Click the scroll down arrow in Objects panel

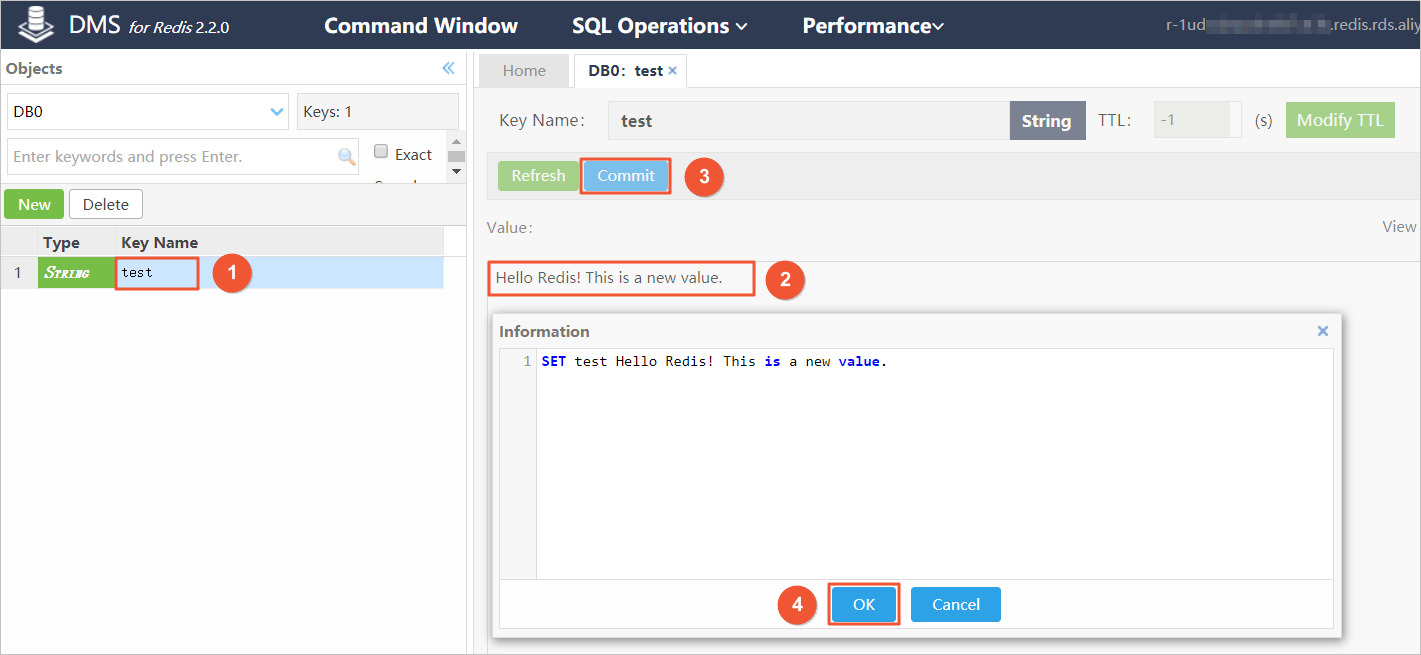(457, 171)
